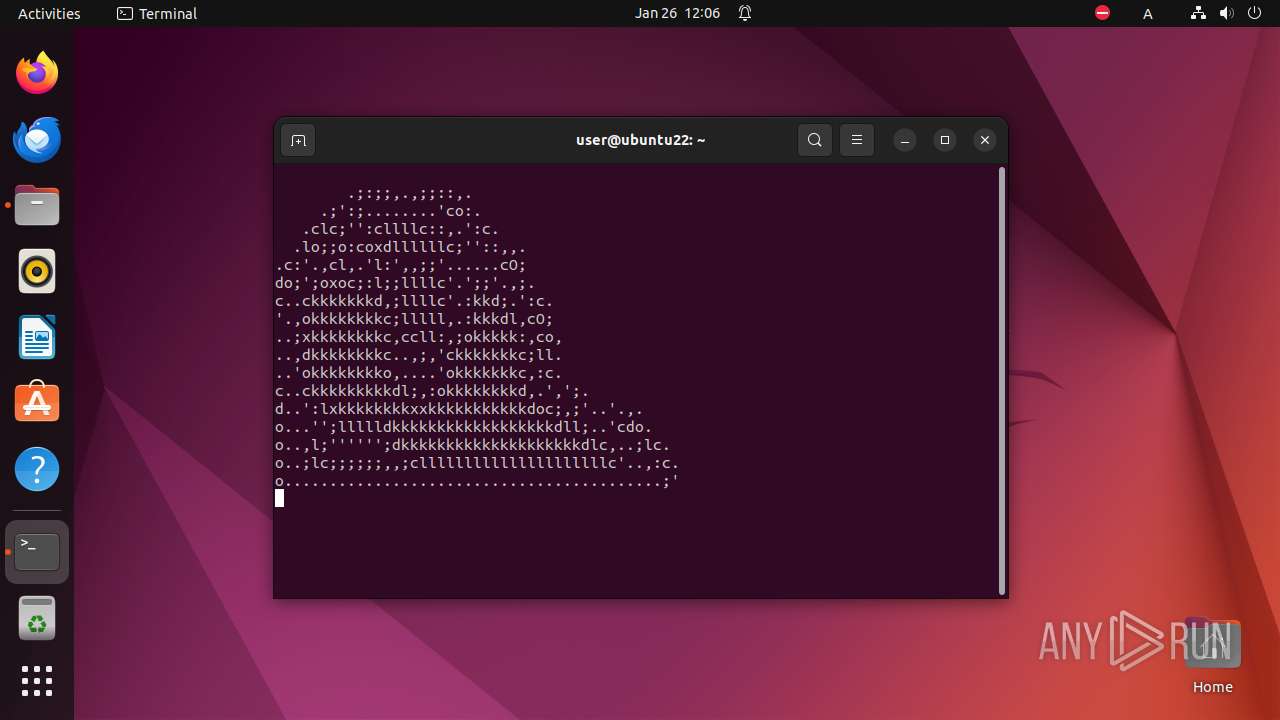Image resolution: width=1280 pixels, height=720 pixels.
Task: Click the notification bell icon
Action: (745, 13)
